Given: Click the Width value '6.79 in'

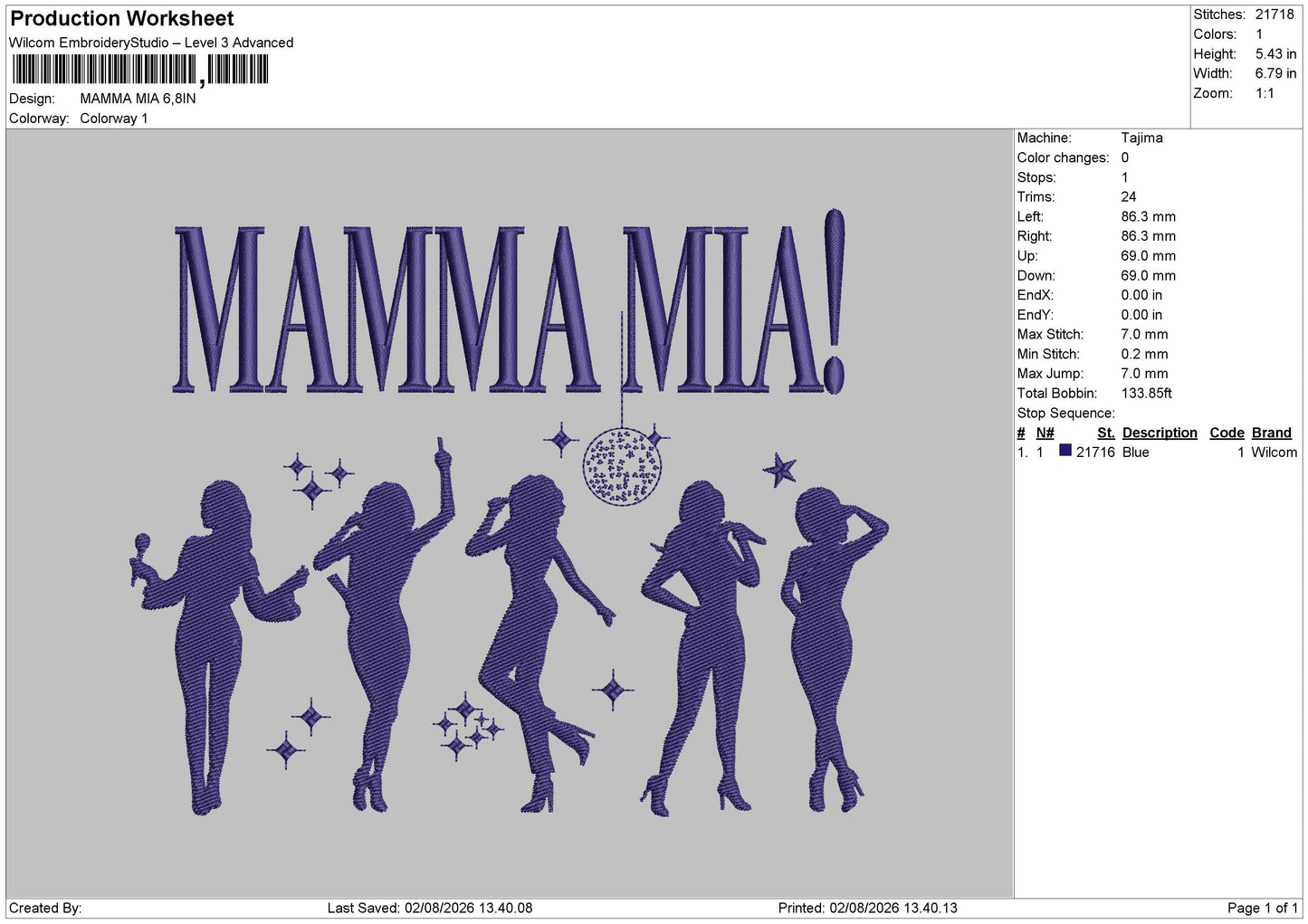Looking at the screenshot, I should pos(1275,73).
